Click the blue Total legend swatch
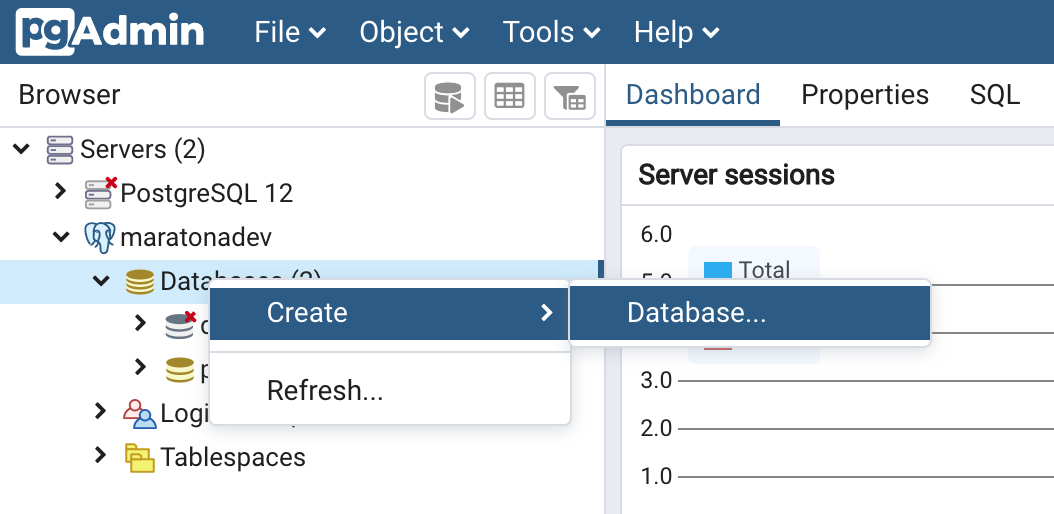 tap(718, 270)
